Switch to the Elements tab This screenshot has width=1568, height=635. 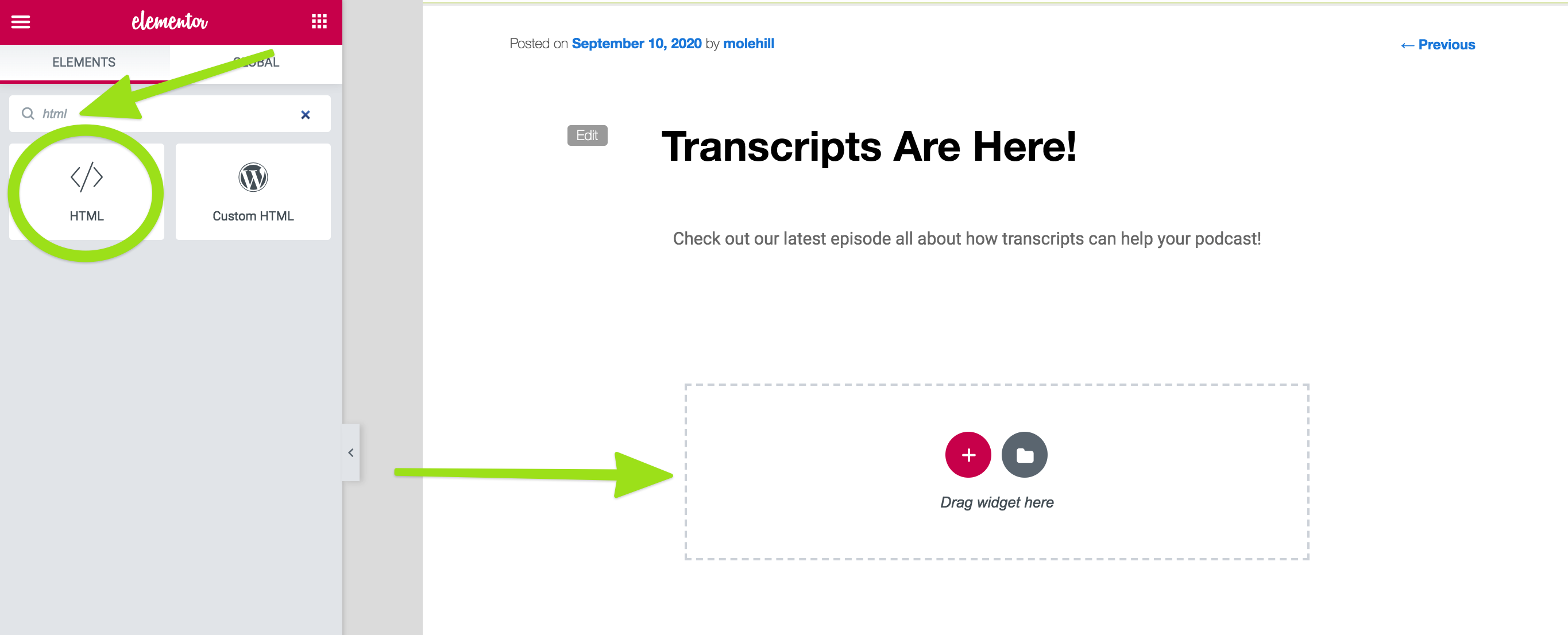tap(84, 62)
